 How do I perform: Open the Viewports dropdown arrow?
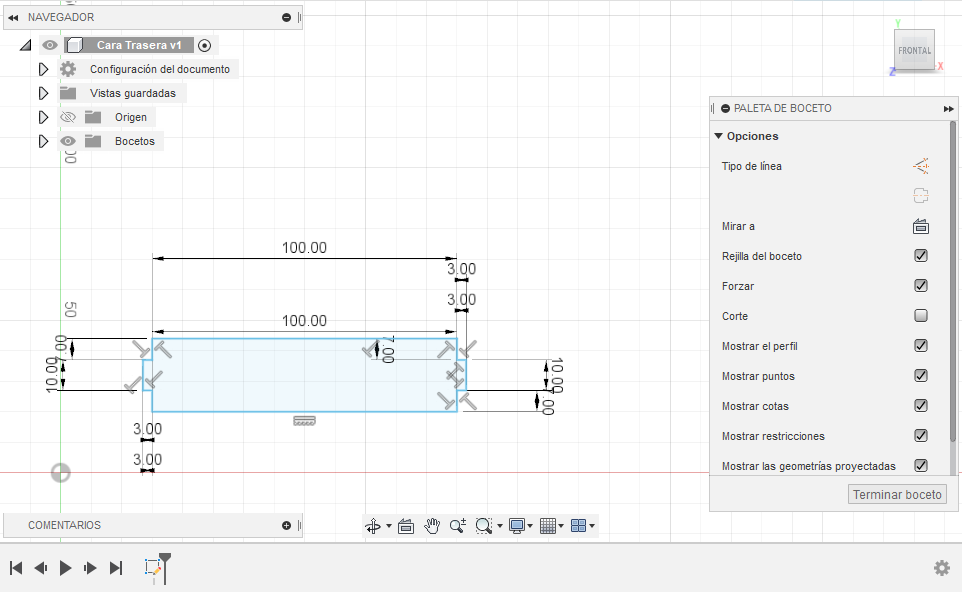click(x=592, y=526)
